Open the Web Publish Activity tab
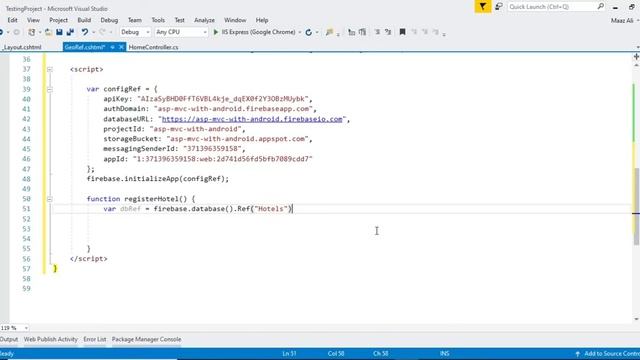The height and width of the screenshot is (360, 640). click(51, 340)
